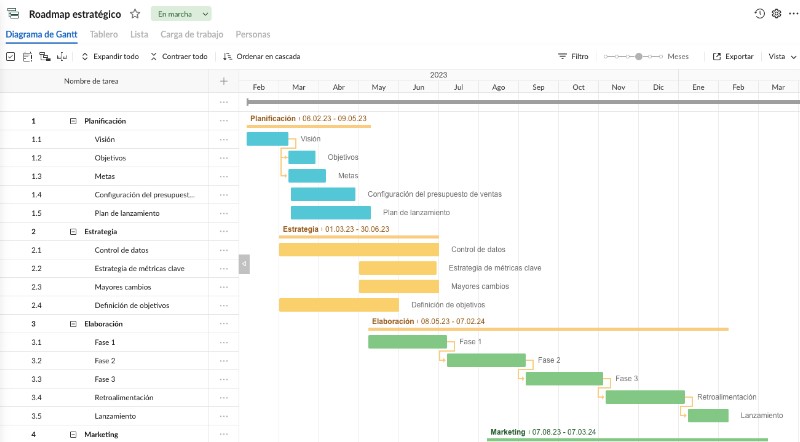Click Contraer todo
The height and width of the screenshot is (442, 800).
(179, 57)
